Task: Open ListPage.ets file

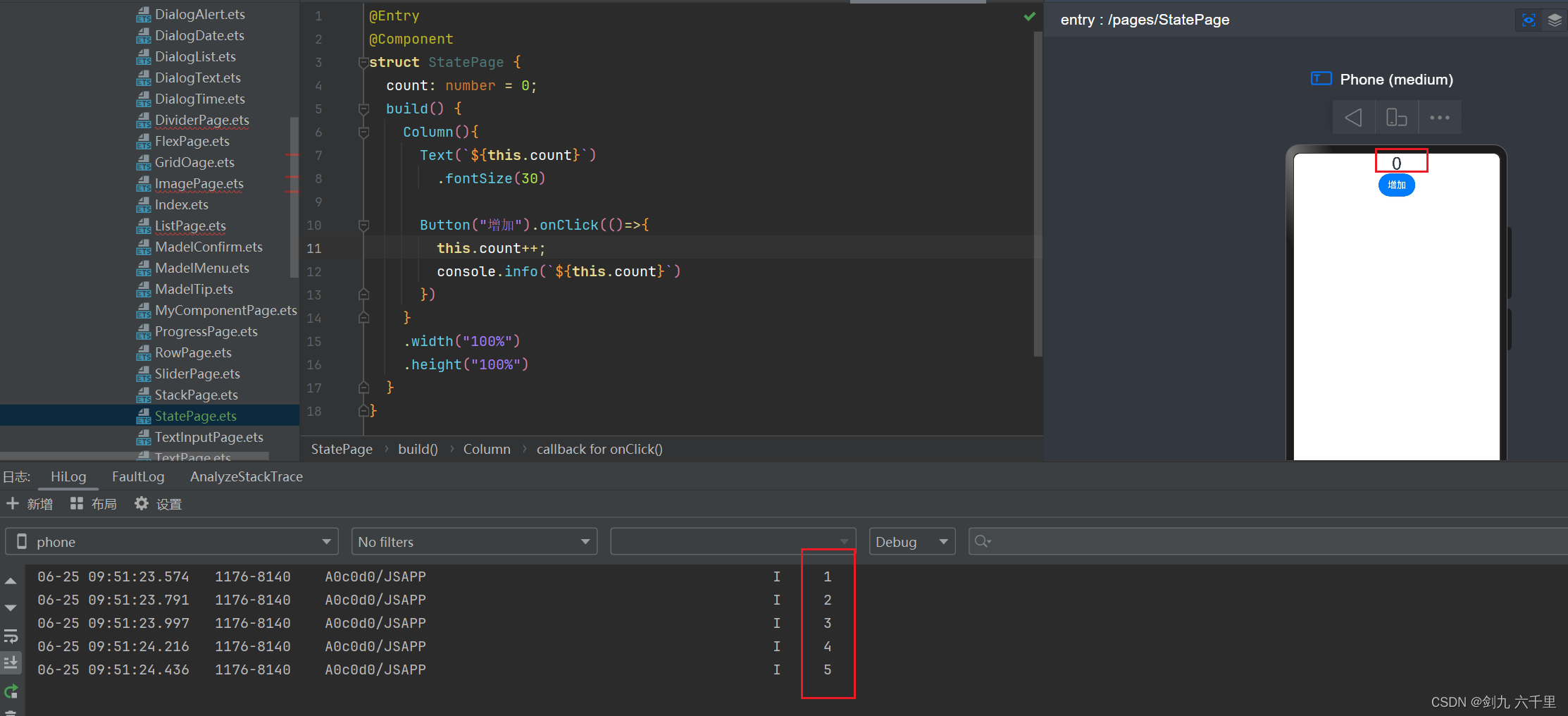Action: click(190, 226)
